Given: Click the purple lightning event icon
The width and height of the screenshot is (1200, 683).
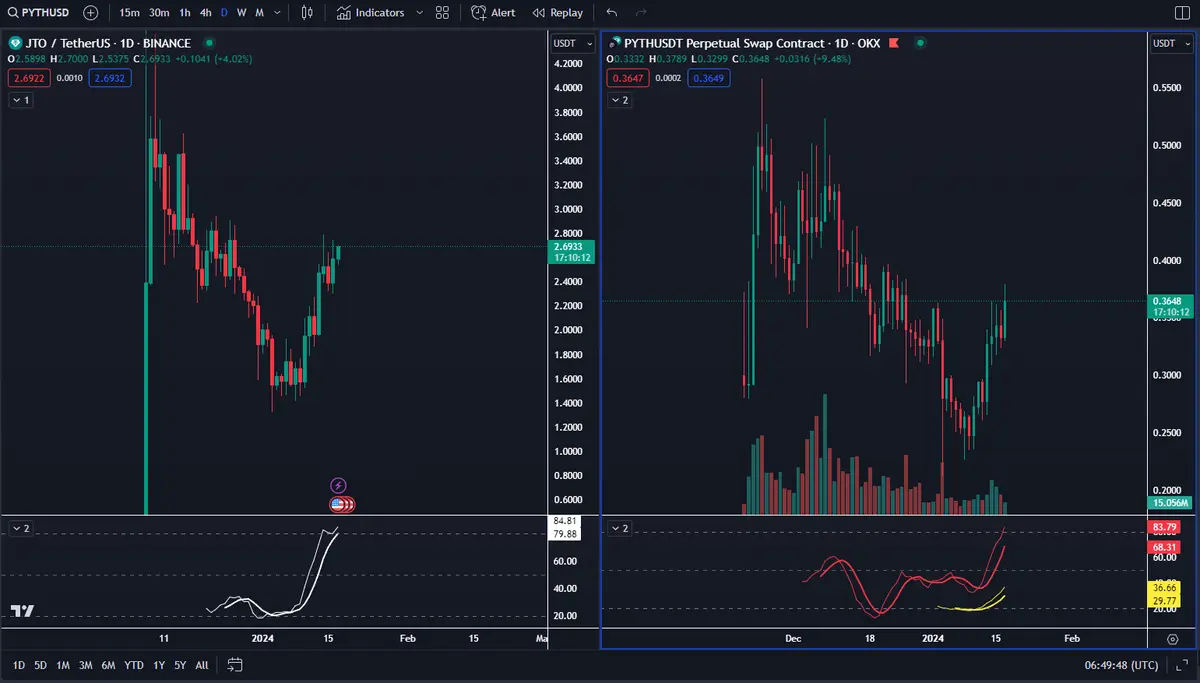Looking at the screenshot, I should tap(338, 485).
